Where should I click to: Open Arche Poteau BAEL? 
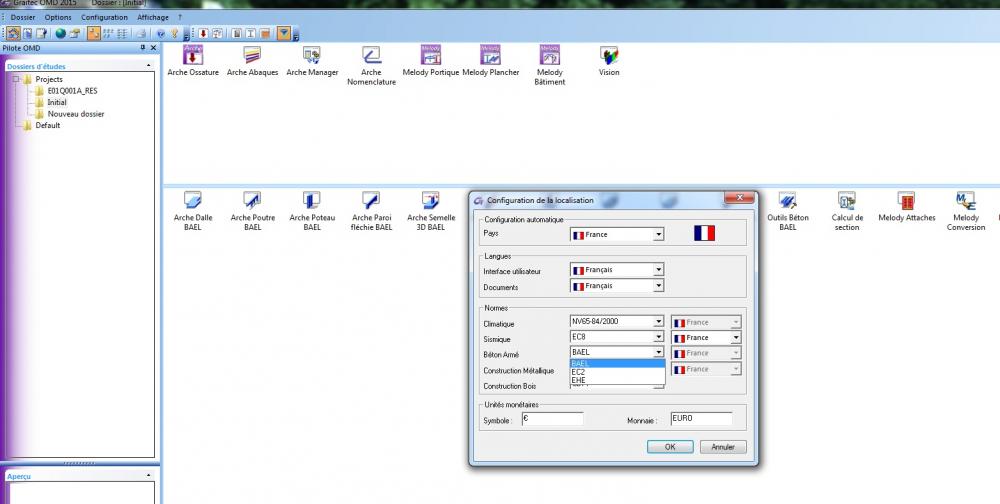pyautogui.click(x=312, y=211)
